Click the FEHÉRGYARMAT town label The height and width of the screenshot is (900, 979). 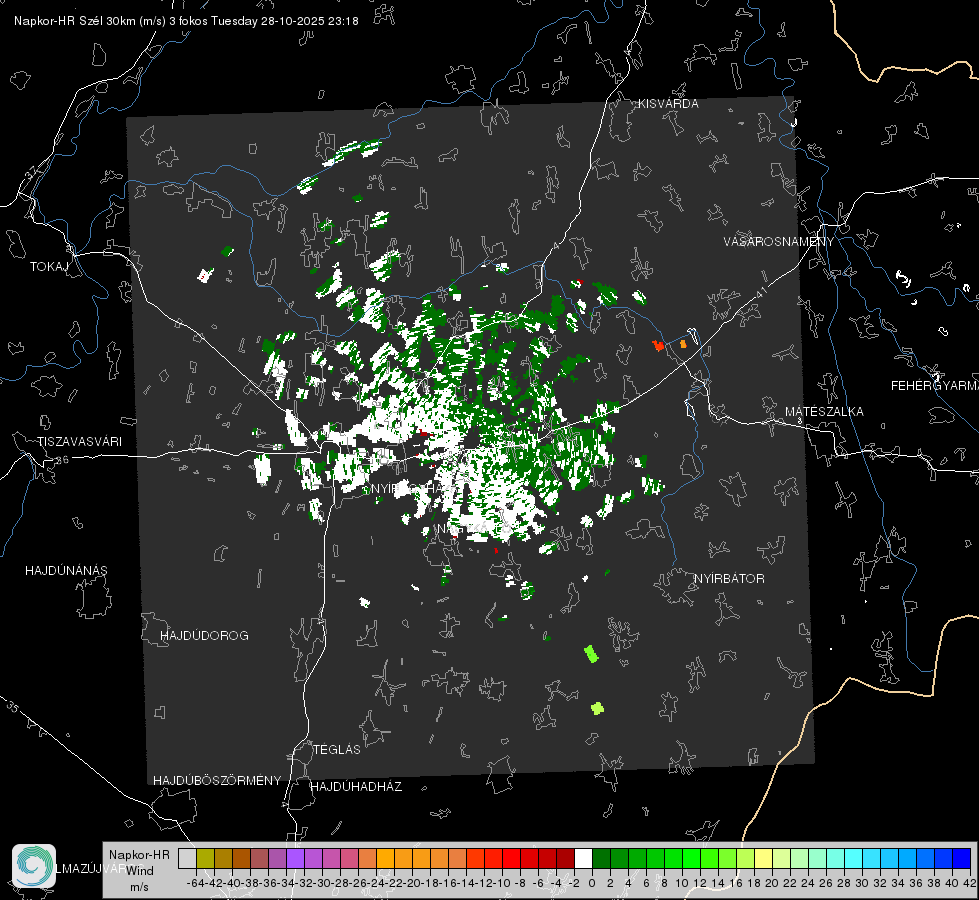(x=935, y=386)
